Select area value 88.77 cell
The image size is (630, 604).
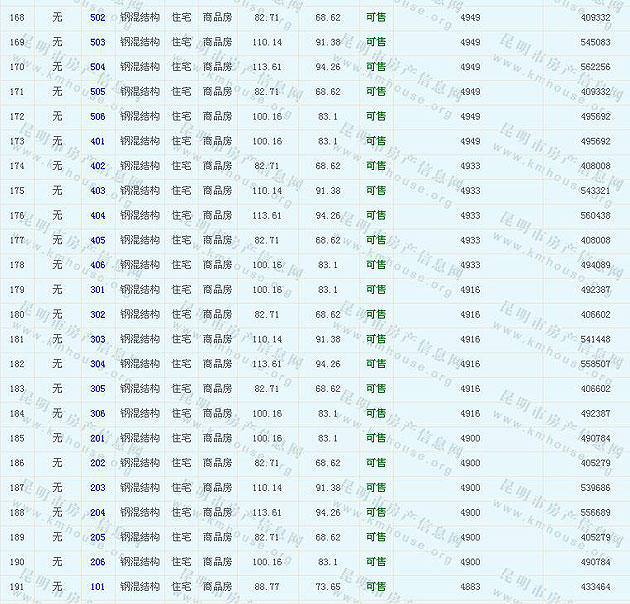tap(267, 587)
